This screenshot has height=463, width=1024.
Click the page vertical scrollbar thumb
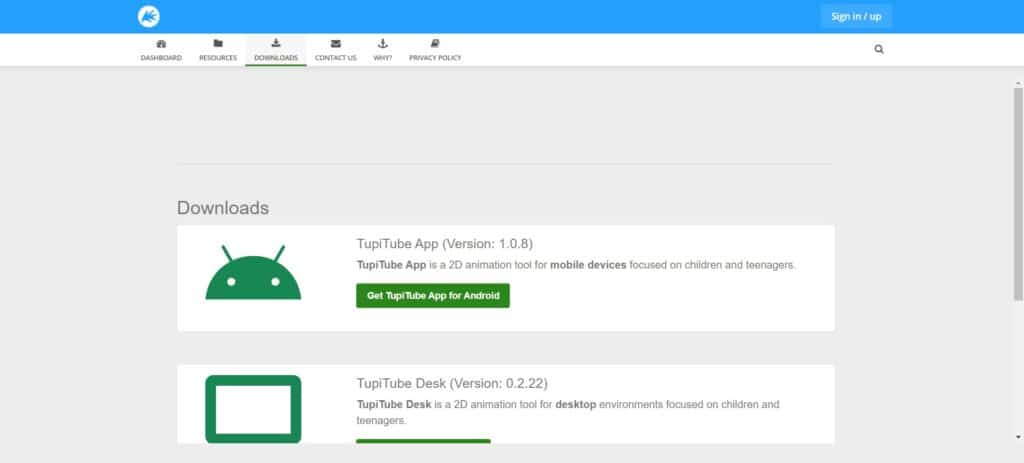click(1018, 194)
